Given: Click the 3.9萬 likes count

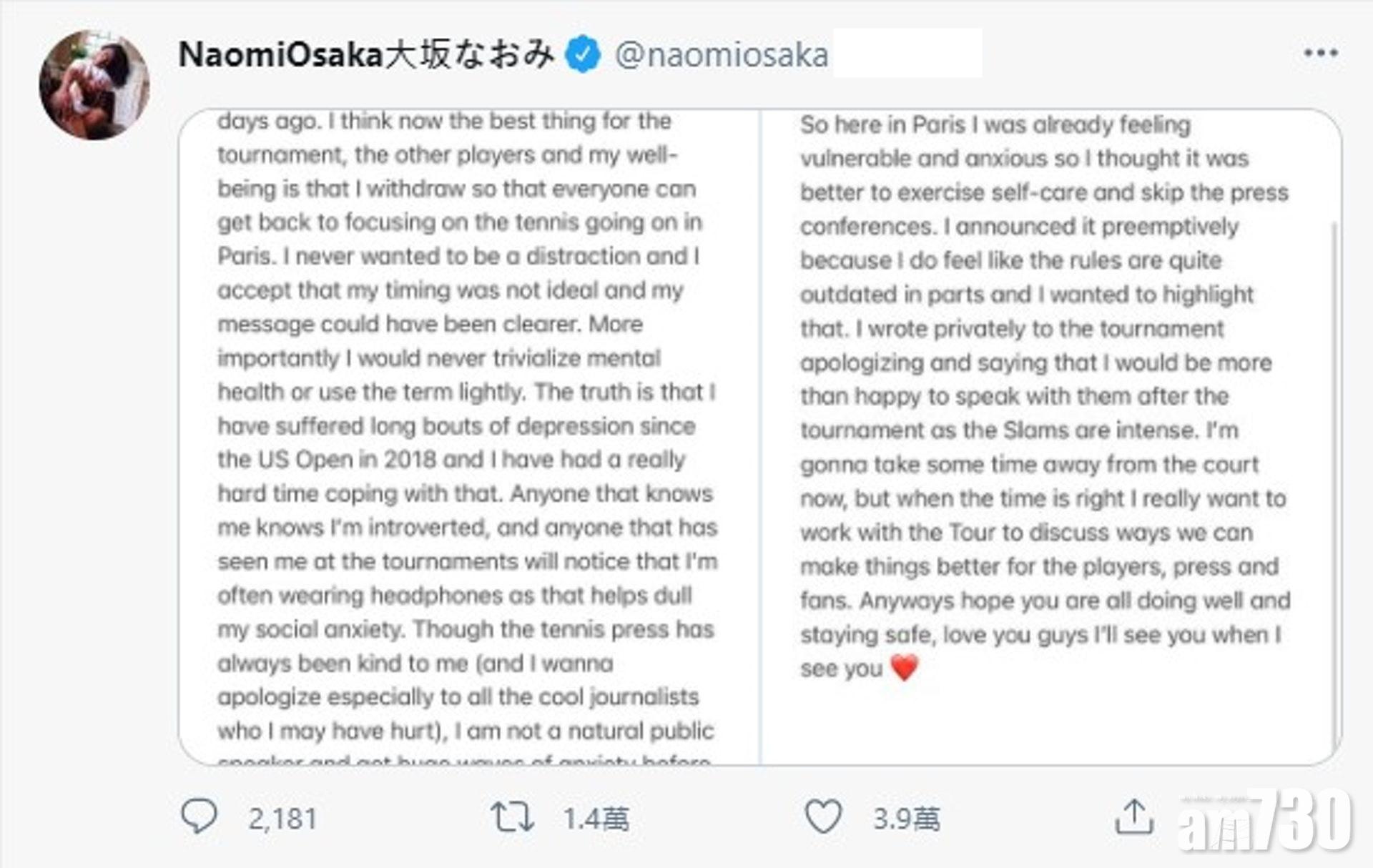Looking at the screenshot, I should pyautogui.click(x=907, y=819).
